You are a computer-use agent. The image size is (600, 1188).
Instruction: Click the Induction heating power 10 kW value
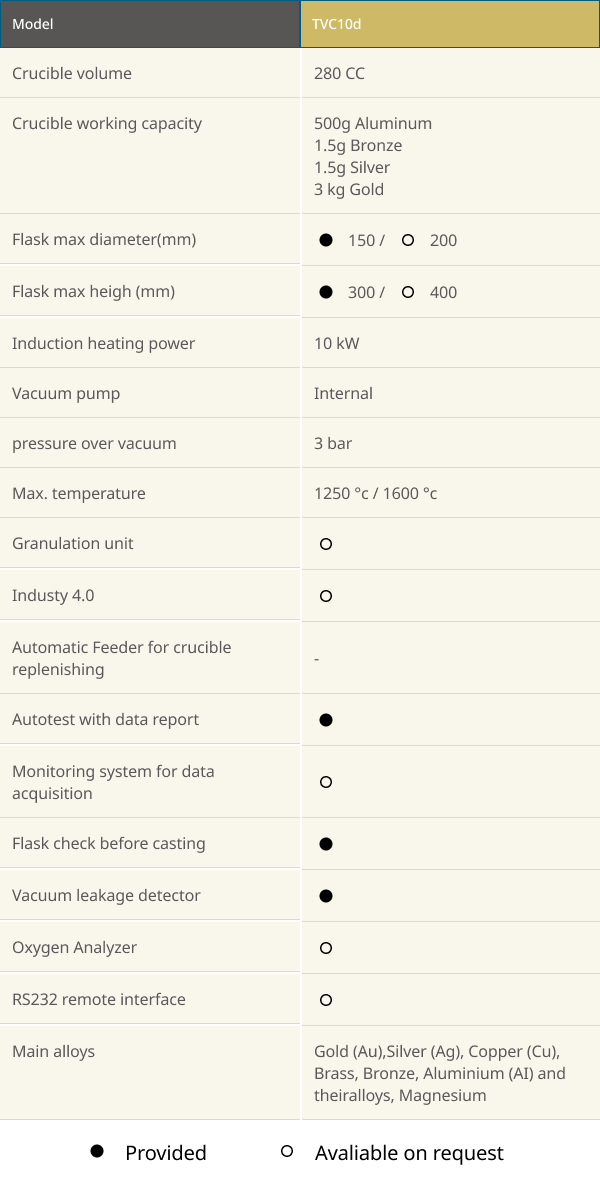(337, 343)
